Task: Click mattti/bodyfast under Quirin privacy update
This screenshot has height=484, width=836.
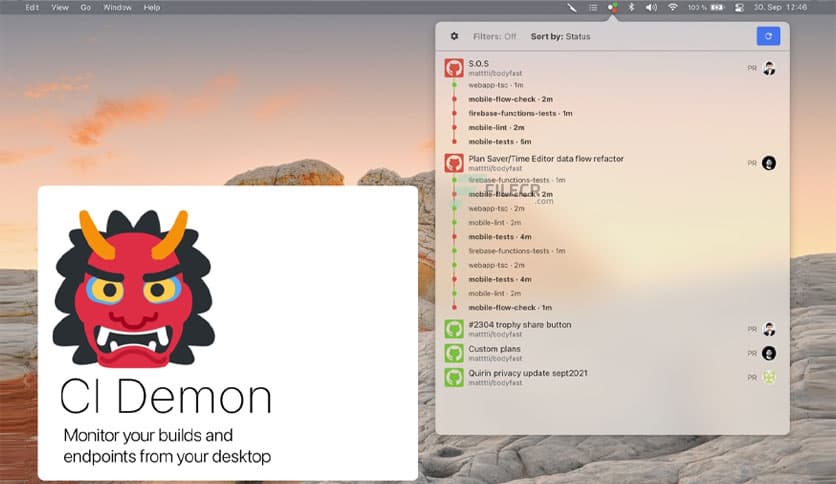Action: (x=495, y=383)
